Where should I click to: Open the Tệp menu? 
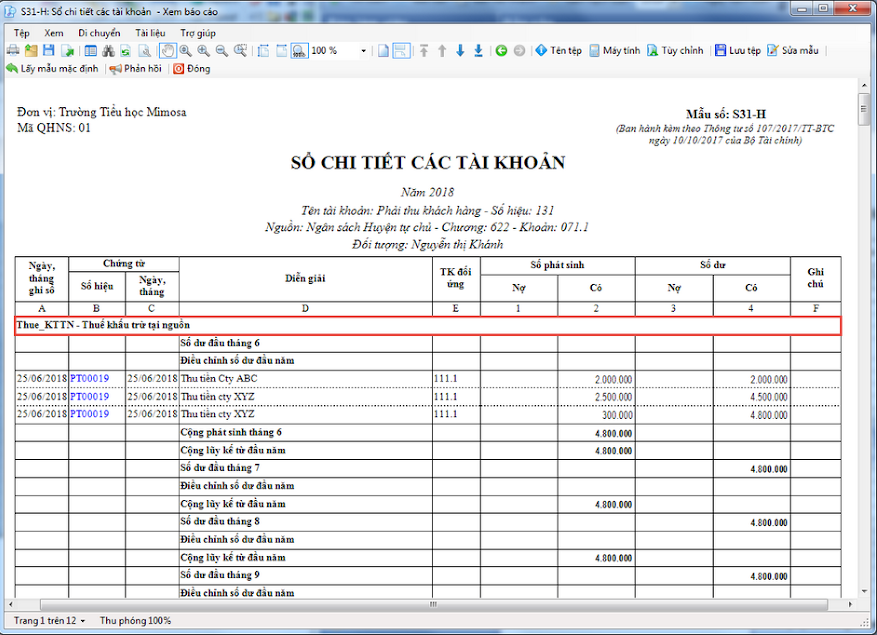[x=22, y=33]
